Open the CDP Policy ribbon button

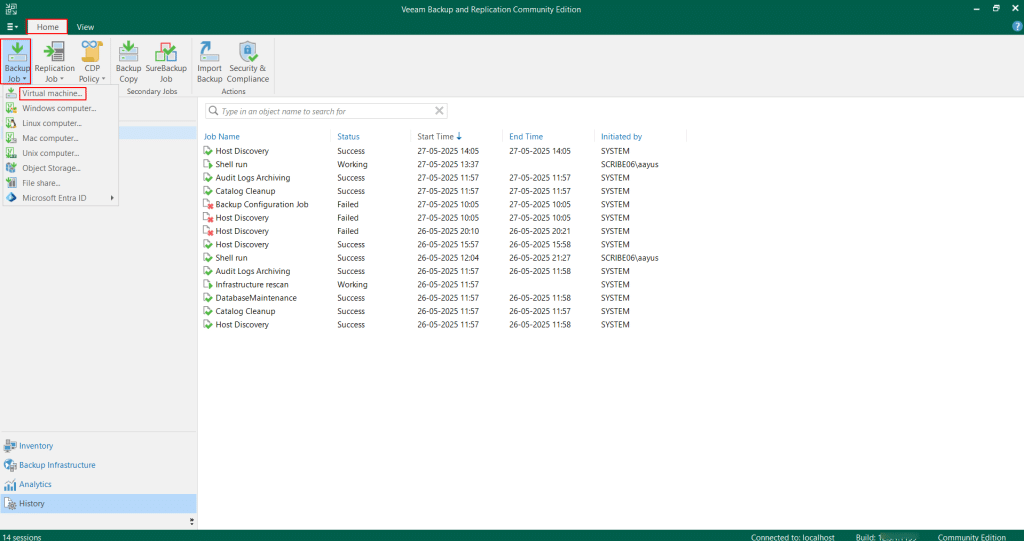click(x=92, y=62)
